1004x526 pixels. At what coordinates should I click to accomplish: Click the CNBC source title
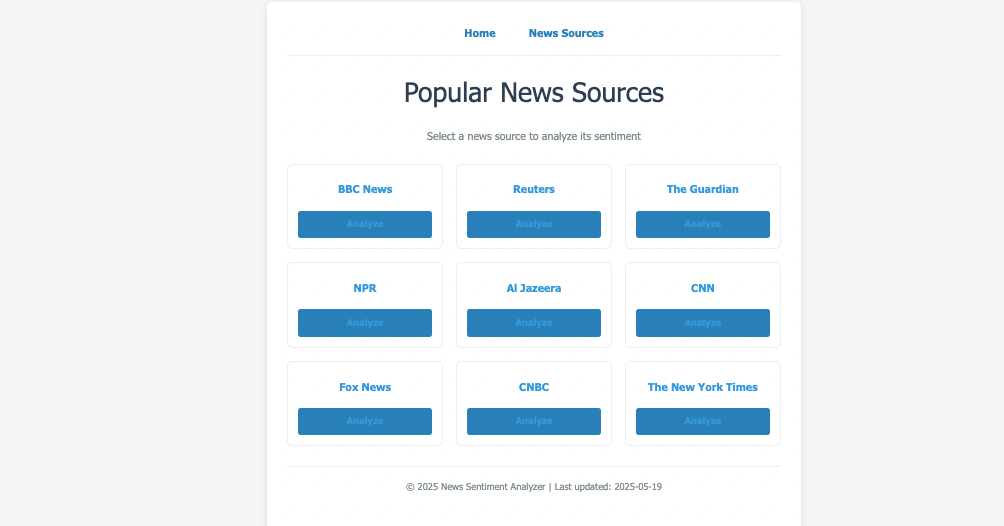(x=533, y=387)
